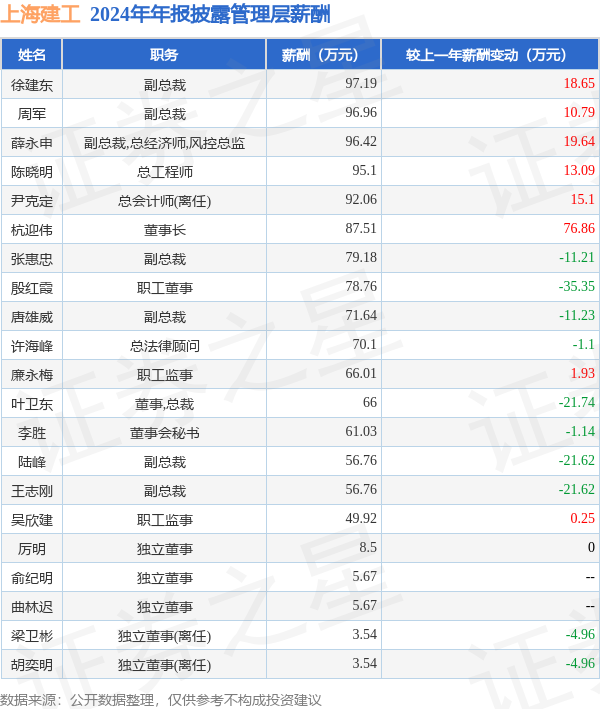Viewport: 600px width, 709px height.
Task: Click the salary value 95.1
Action: coord(364,170)
